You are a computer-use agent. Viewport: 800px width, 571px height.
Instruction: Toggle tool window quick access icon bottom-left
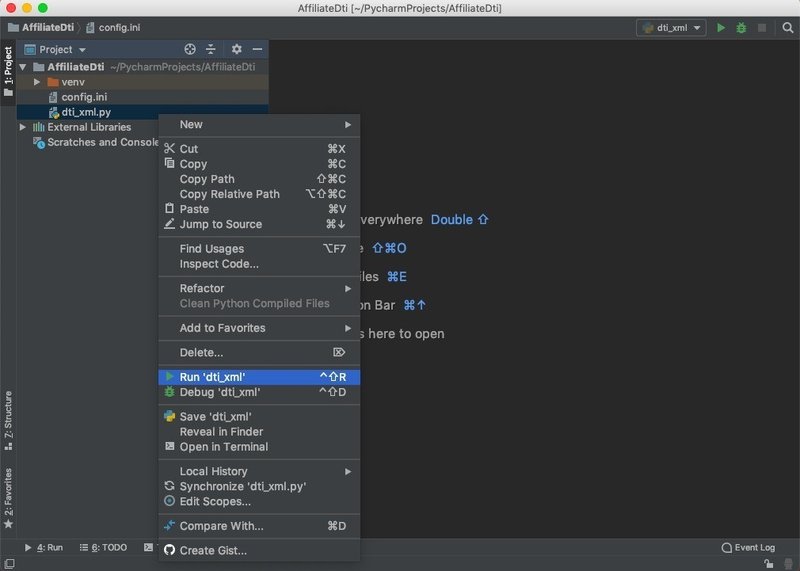[9, 564]
